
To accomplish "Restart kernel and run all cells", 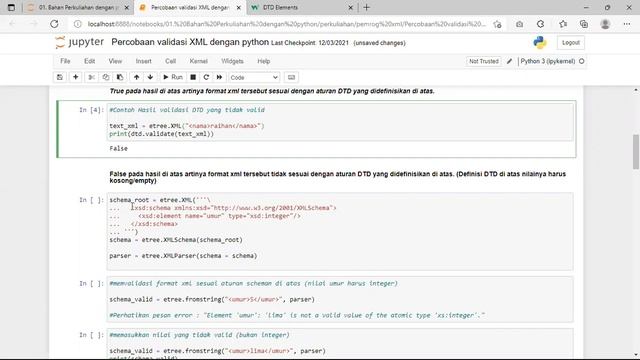I will (x=219, y=77).
